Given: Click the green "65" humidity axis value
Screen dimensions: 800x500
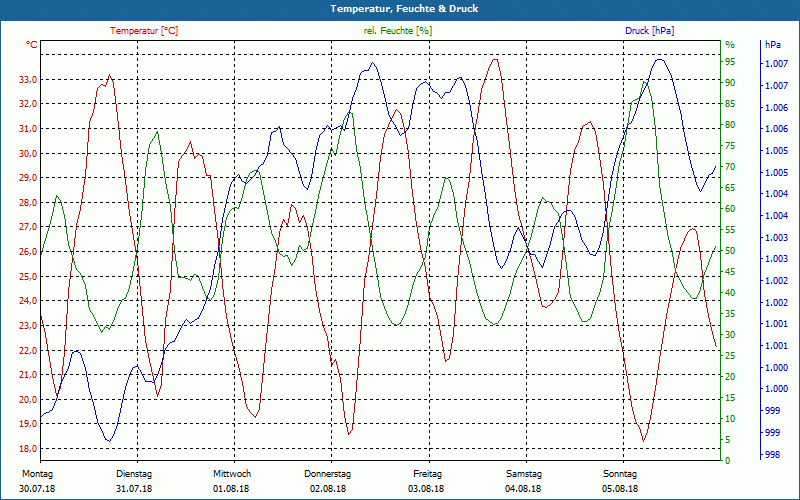Looking at the screenshot, I should [x=730, y=188].
